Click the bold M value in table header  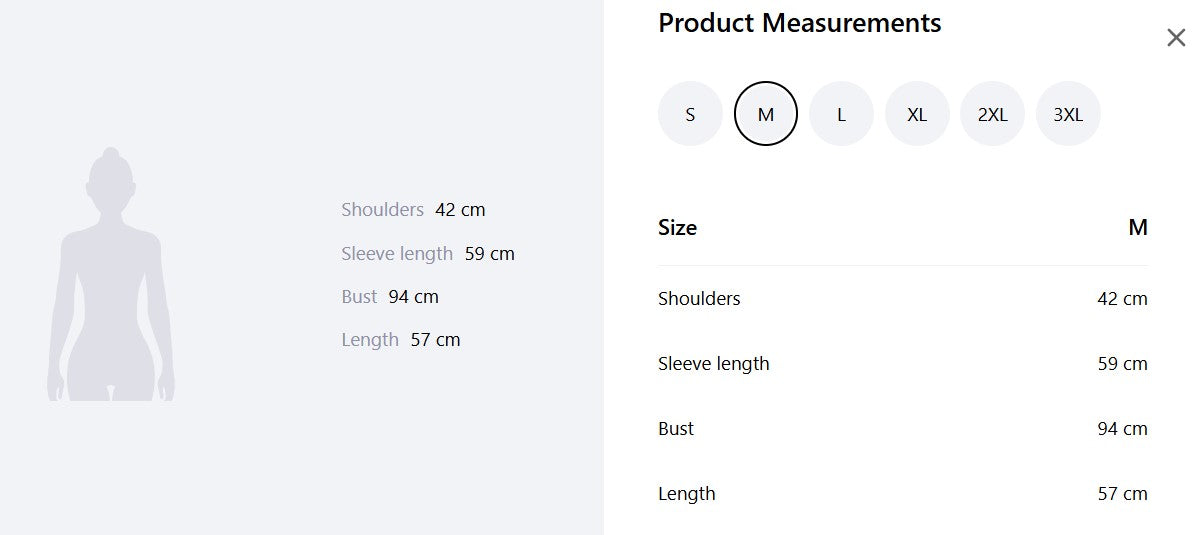(1137, 228)
